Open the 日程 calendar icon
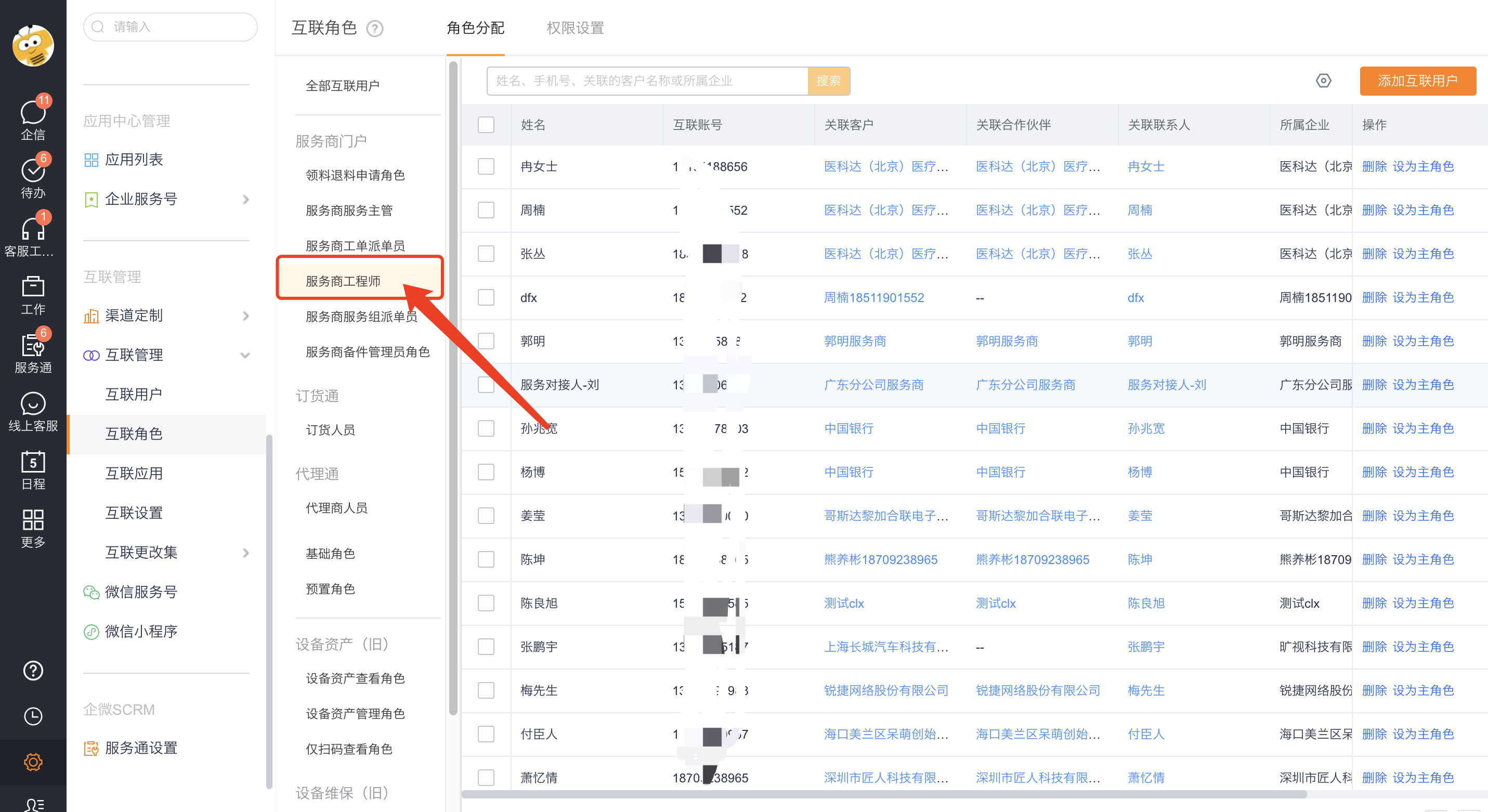 point(33,469)
